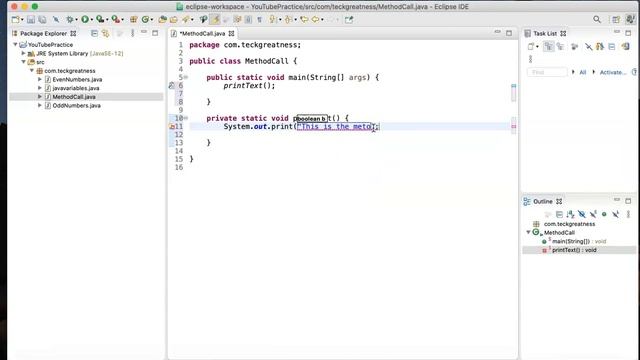
Task: Click the All working set link
Action: tap(582, 72)
